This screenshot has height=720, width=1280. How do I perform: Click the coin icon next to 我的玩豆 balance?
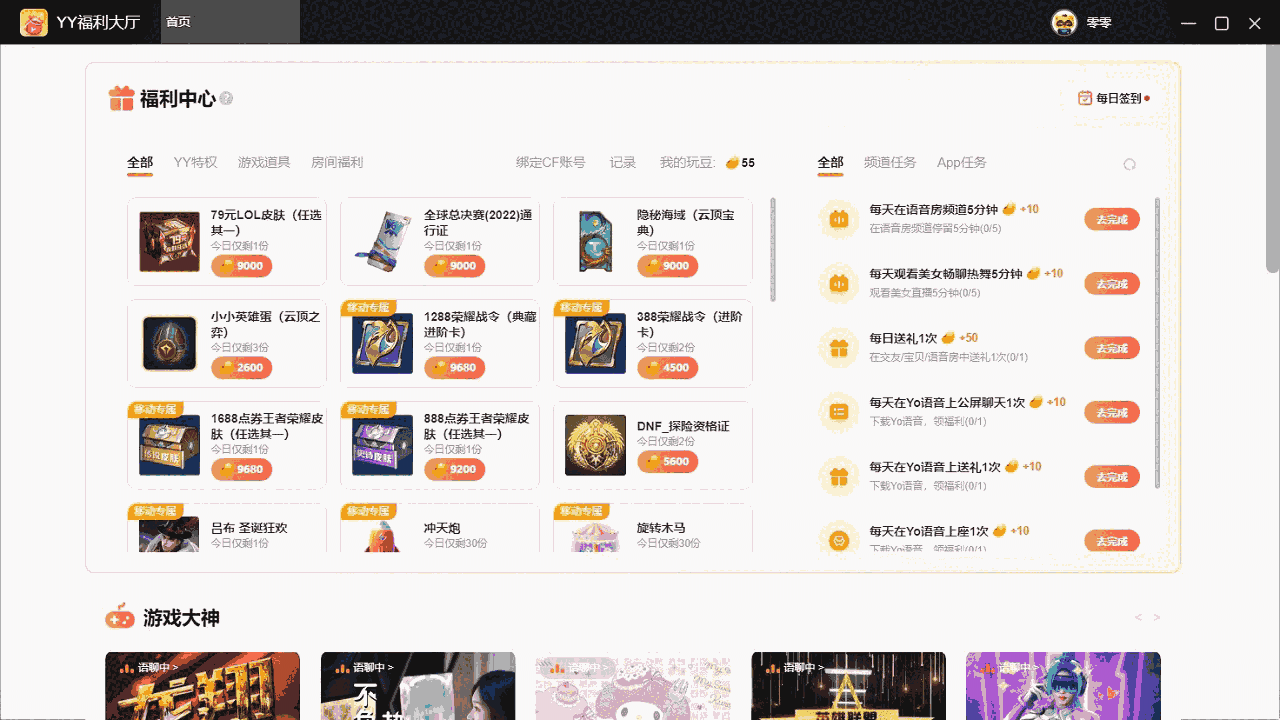[x=733, y=162]
